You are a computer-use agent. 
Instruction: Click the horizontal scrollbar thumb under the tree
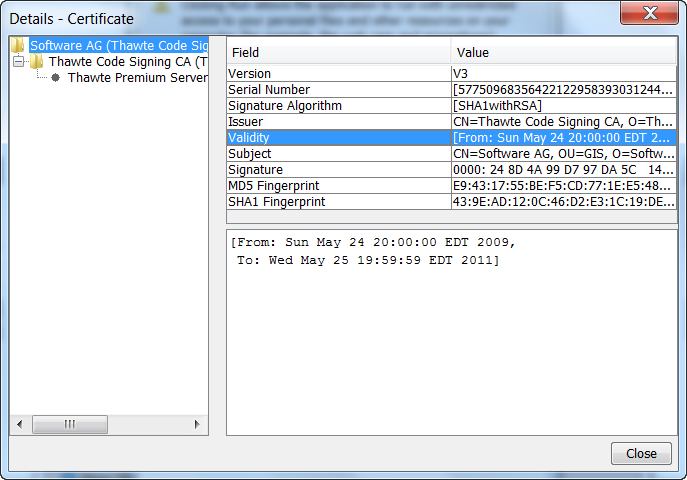70,424
